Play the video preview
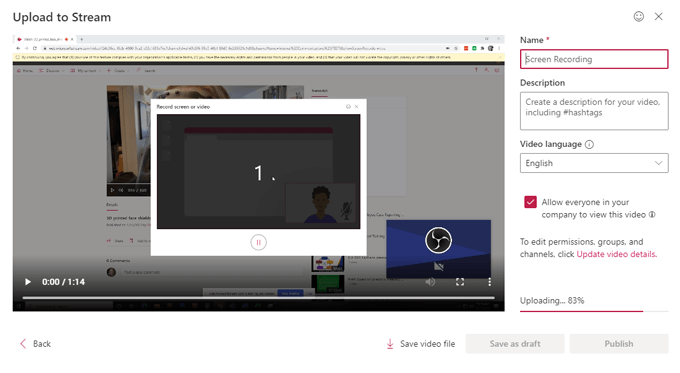The height and width of the screenshot is (373, 680). pos(28,282)
